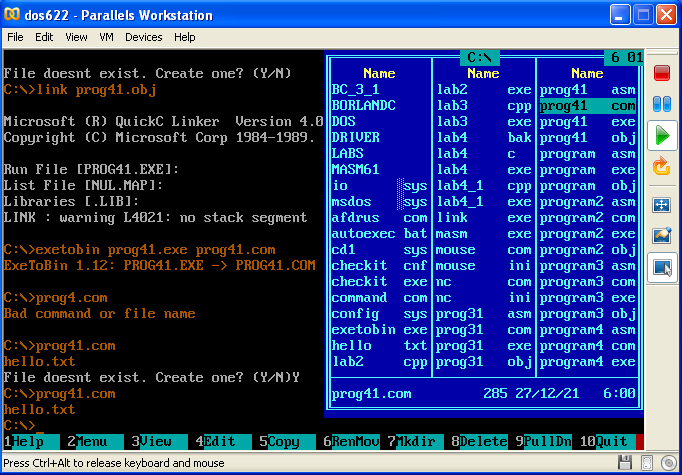The width and height of the screenshot is (682, 475).
Task: Select the autoexec bat file
Action: tap(381, 234)
